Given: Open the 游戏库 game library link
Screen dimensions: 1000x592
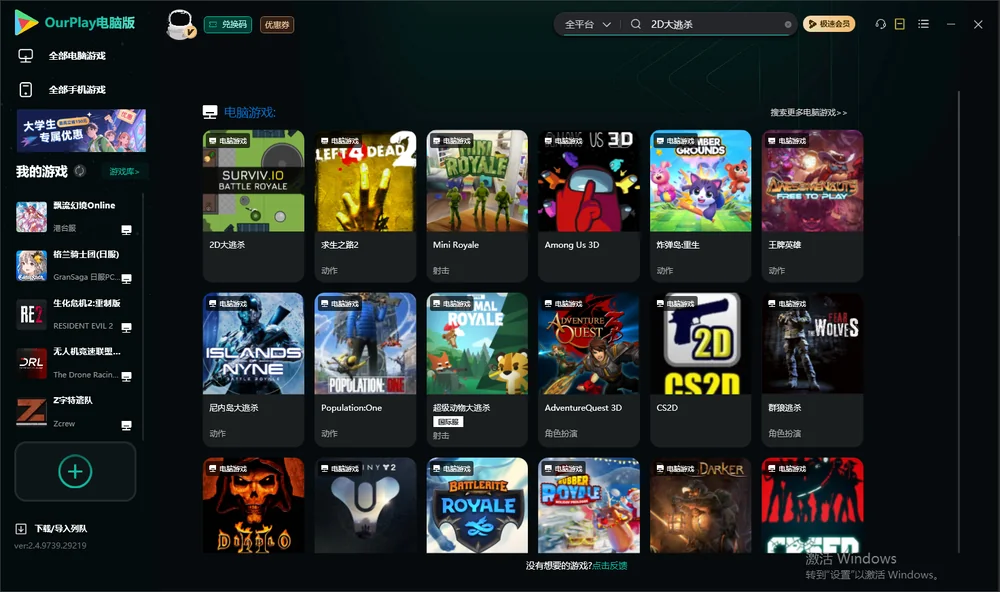Looking at the screenshot, I should point(124,171).
